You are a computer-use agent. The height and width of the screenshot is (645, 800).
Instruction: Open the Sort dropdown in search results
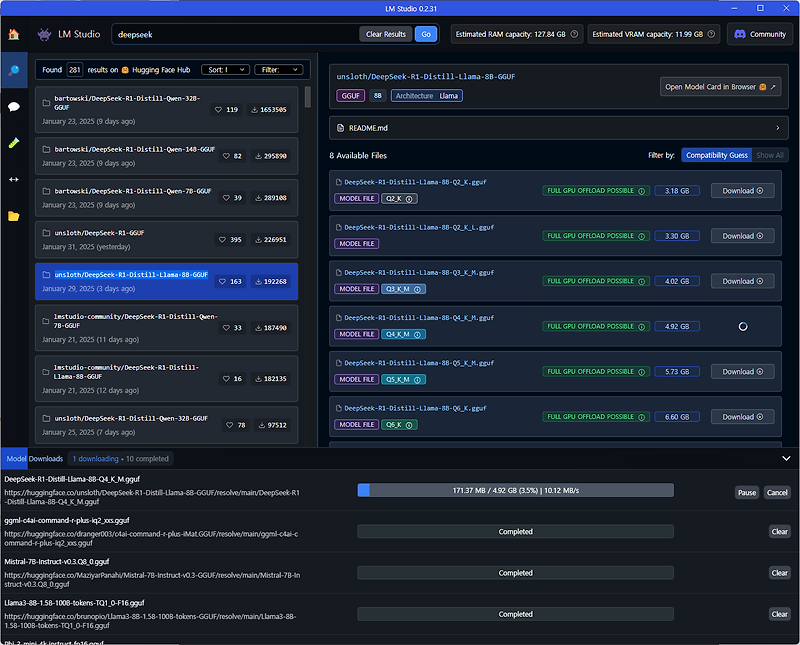tap(226, 70)
